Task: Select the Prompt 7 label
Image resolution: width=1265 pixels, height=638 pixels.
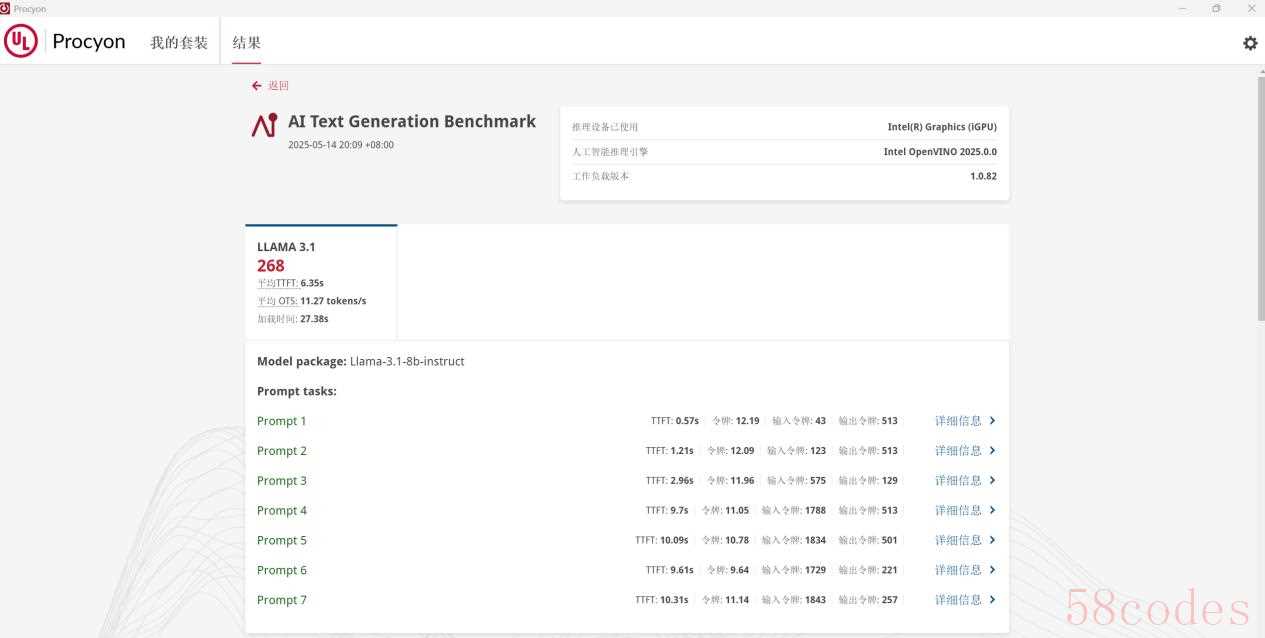Action: (282, 600)
